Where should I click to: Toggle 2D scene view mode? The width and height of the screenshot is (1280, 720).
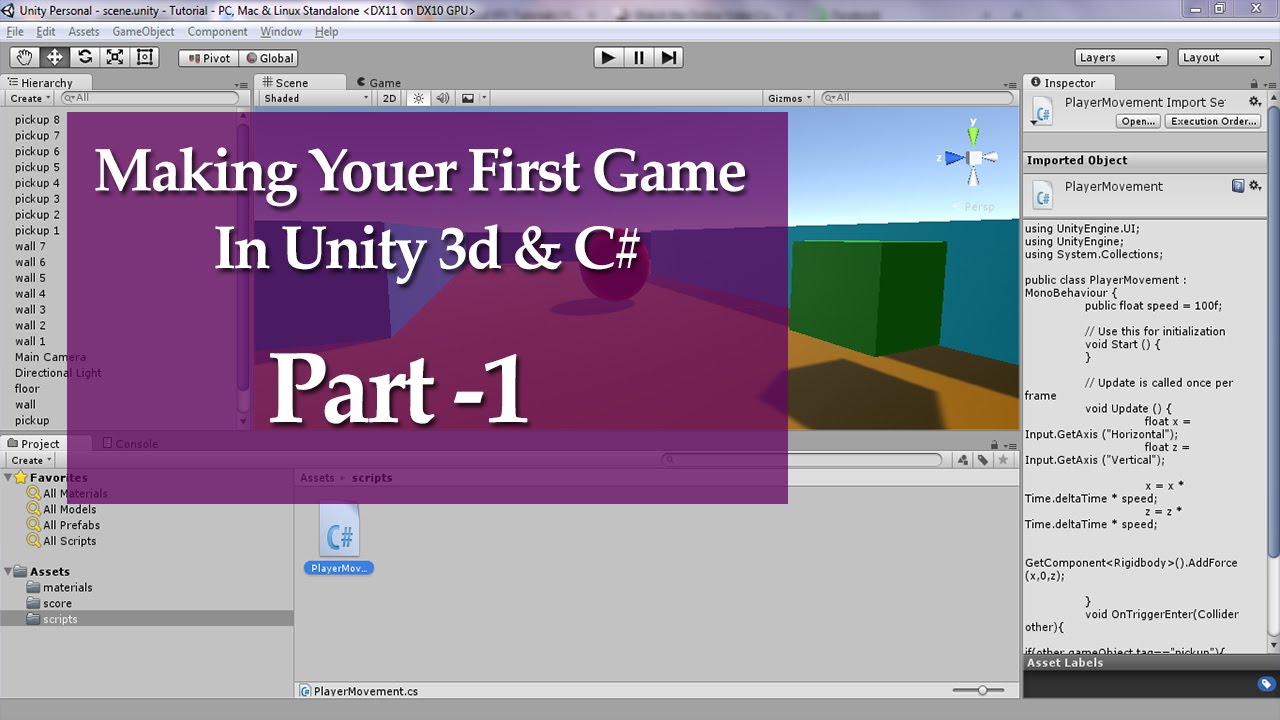click(389, 98)
